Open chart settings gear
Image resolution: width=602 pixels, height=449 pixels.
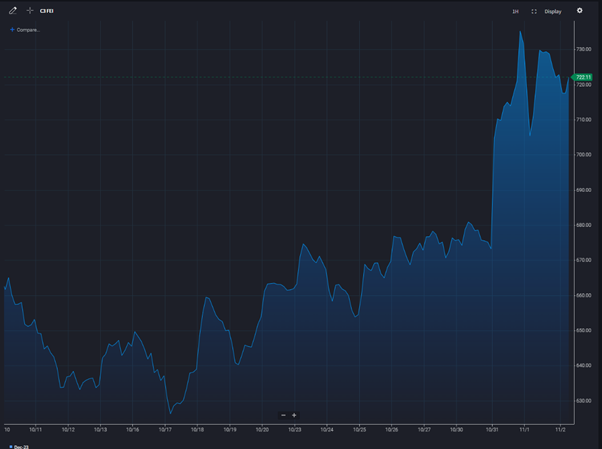pyautogui.click(x=580, y=11)
